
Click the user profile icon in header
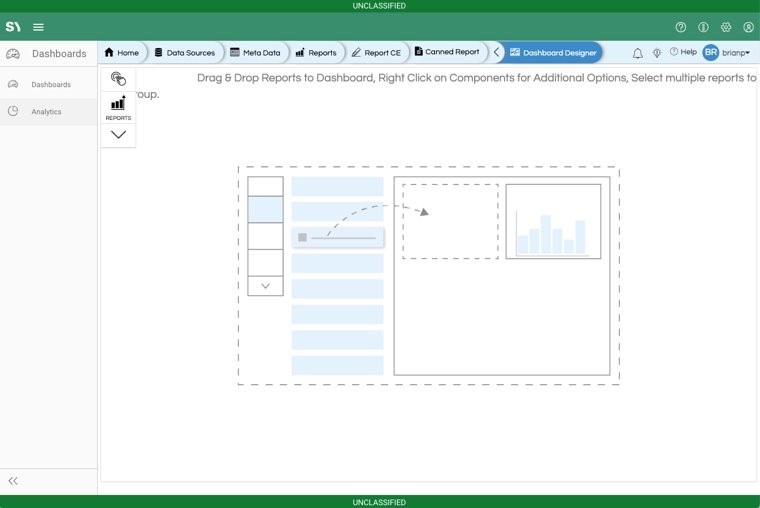[x=748, y=27]
